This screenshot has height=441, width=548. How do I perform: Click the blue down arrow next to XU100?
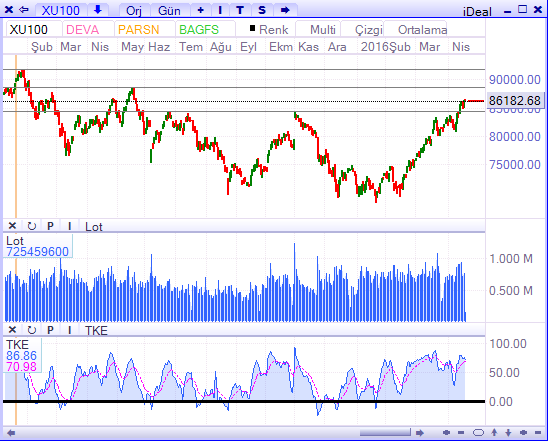pyautogui.click(x=98, y=10)
